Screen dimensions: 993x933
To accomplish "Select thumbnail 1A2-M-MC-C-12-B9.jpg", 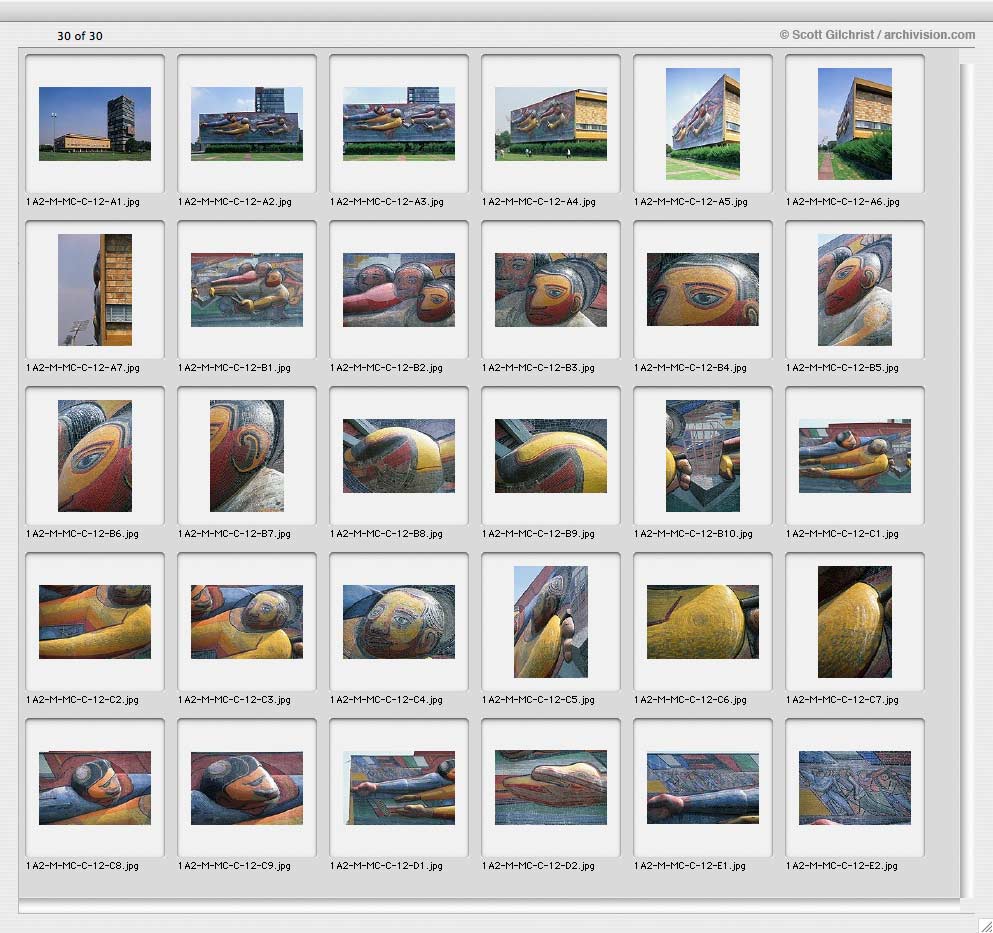I will (x=551, y=455).
